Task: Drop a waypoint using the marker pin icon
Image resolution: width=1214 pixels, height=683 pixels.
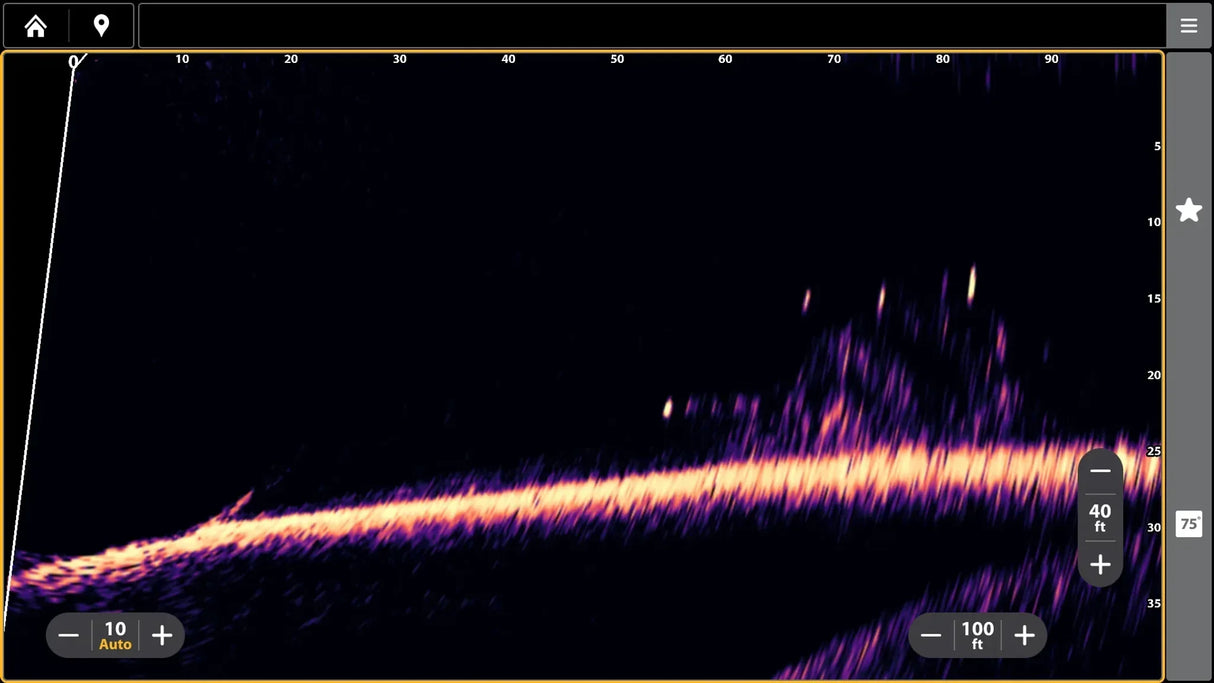Action: click(x=100, y=25)
